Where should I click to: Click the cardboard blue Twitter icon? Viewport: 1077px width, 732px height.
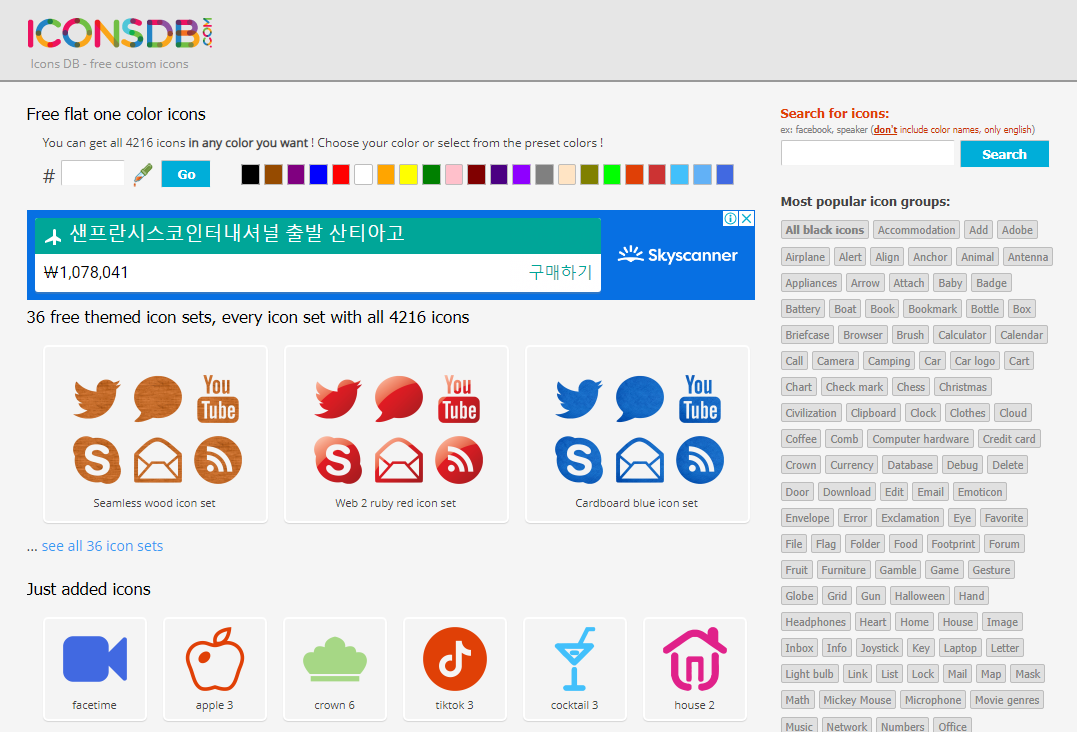(579, 398)
